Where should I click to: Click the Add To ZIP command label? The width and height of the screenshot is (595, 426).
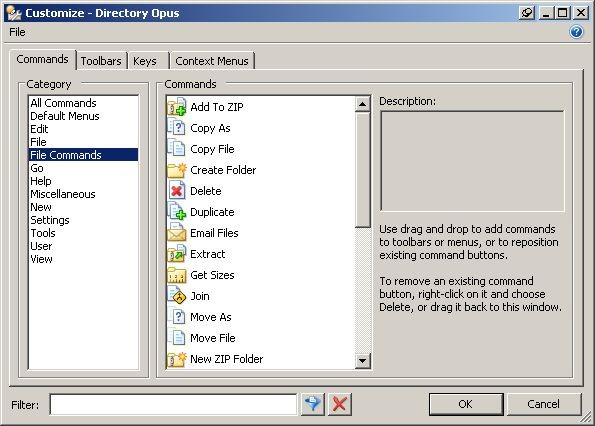point(217,107)
